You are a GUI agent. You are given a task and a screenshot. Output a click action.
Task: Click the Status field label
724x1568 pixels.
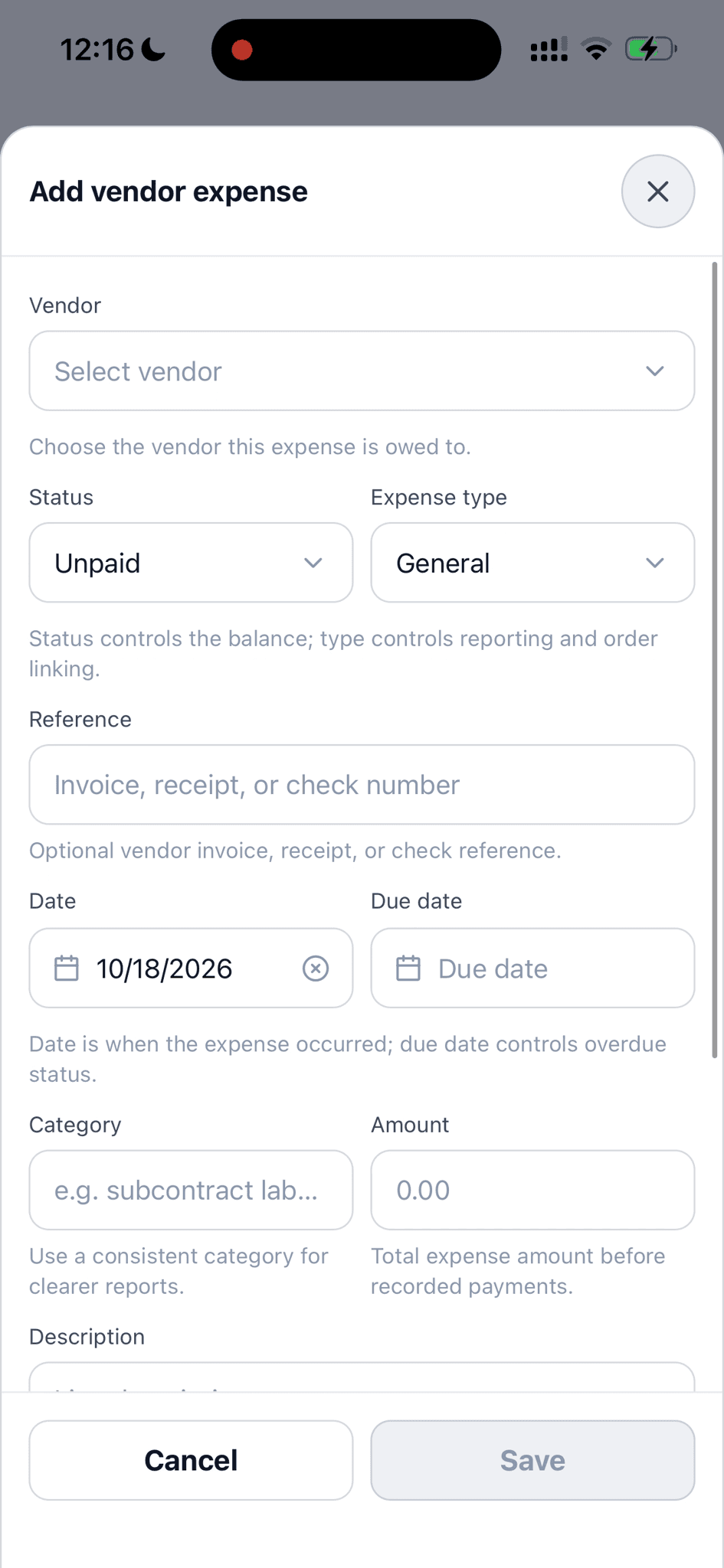61,498
